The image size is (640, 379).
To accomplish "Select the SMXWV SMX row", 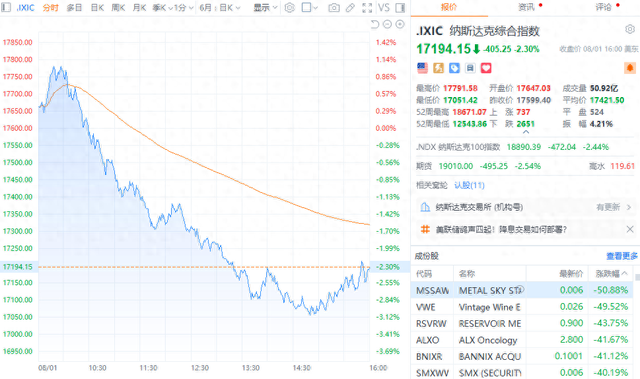I will point(522,372).
